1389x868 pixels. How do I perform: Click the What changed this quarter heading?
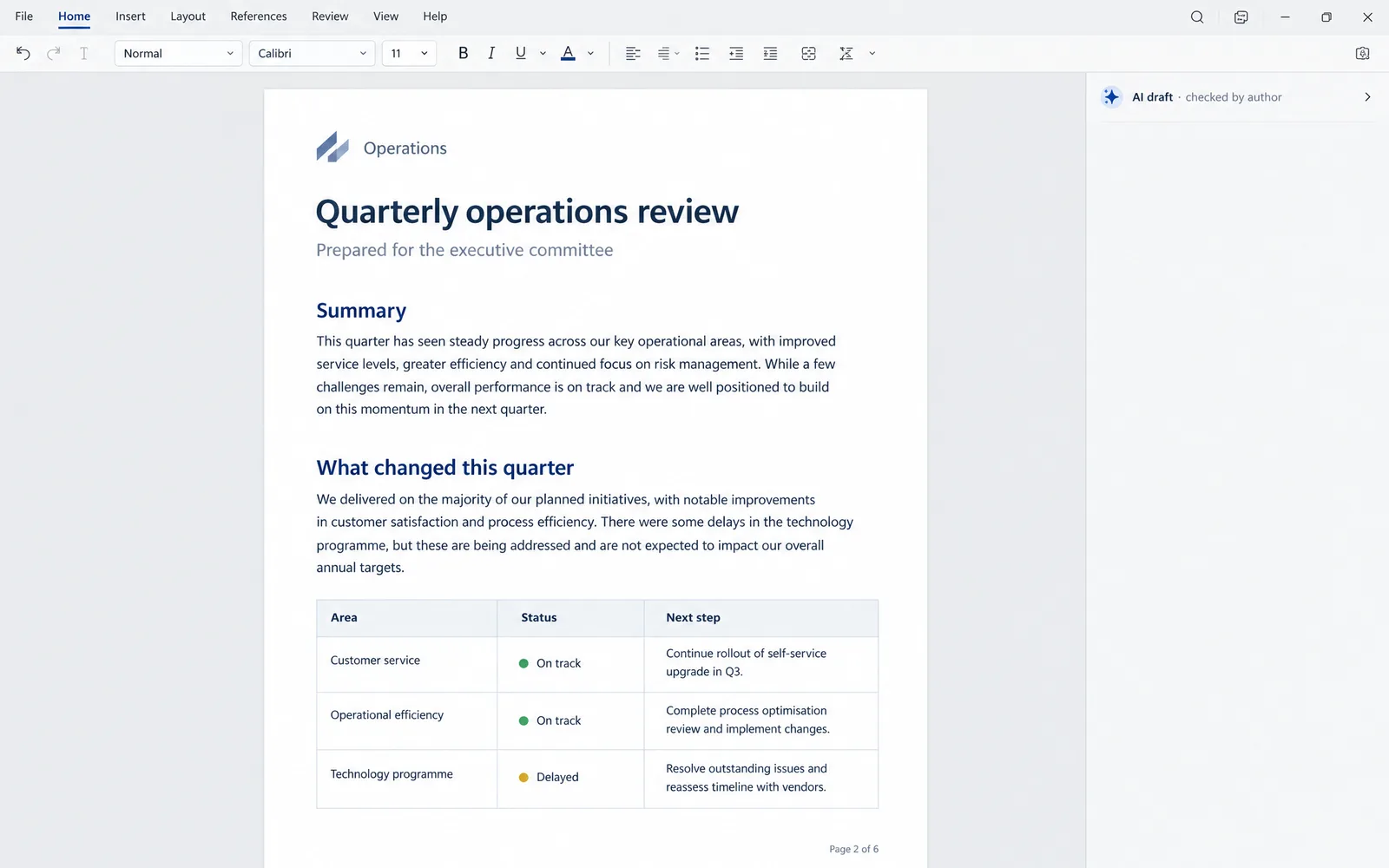(x=445, y=468)
